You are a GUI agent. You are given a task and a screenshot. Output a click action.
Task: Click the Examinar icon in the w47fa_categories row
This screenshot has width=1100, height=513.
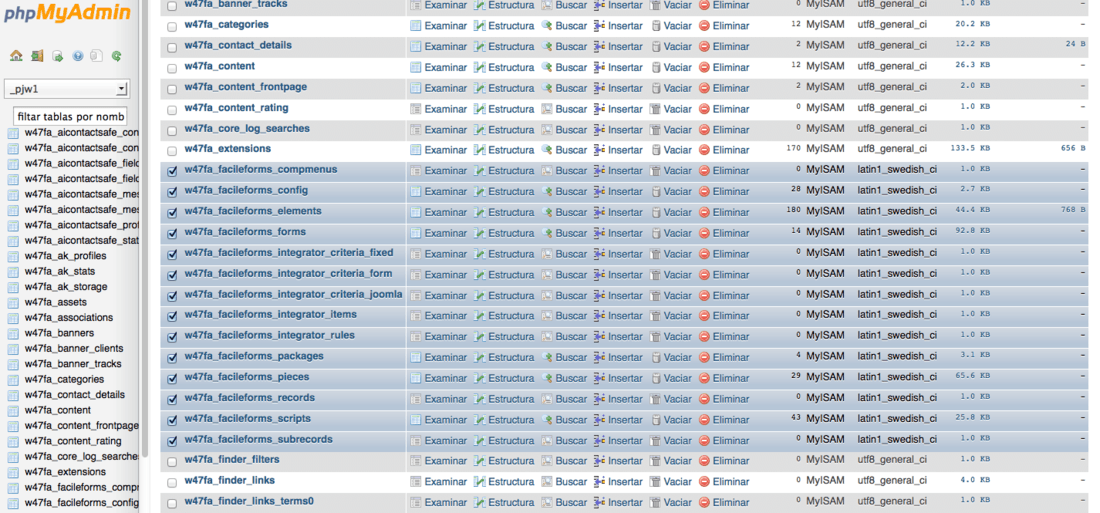pos(415,26)
